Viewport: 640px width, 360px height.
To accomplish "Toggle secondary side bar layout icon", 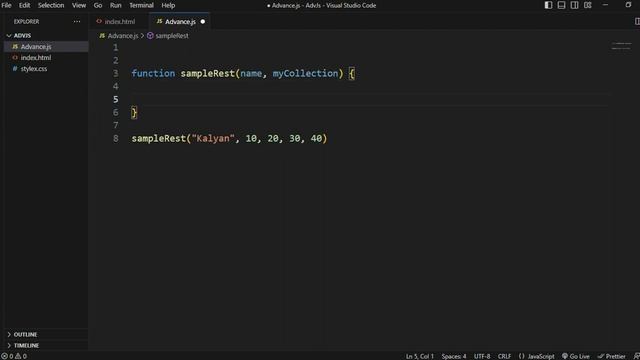I will (x=574, y=5).
